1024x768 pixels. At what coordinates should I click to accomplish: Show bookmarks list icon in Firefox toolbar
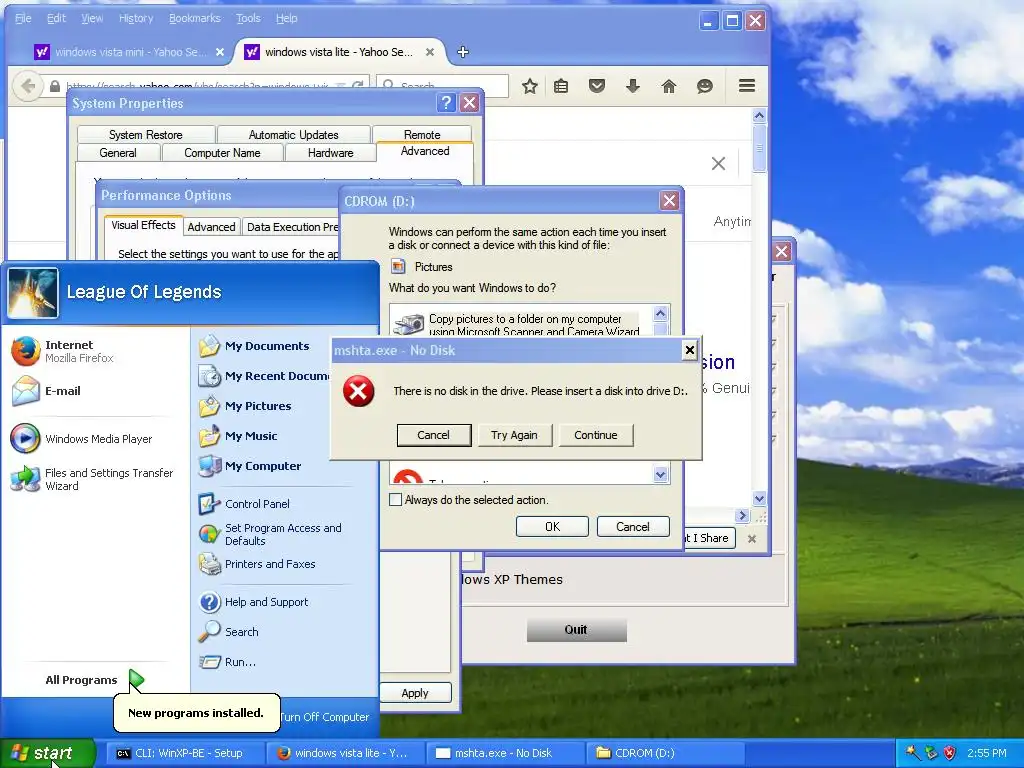pos(561,86)
